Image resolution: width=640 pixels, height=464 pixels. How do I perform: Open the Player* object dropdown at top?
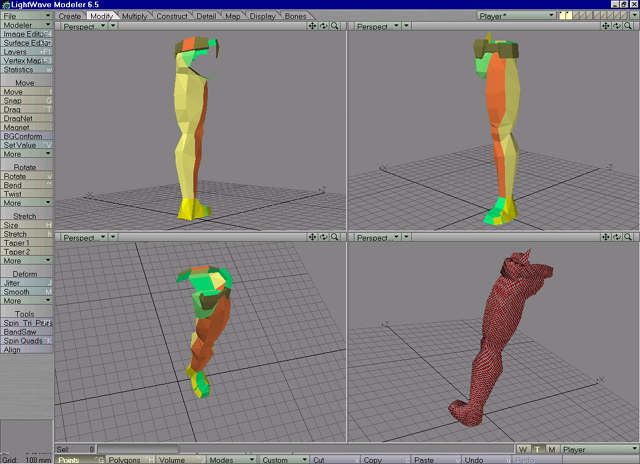[x=516, y=16]
